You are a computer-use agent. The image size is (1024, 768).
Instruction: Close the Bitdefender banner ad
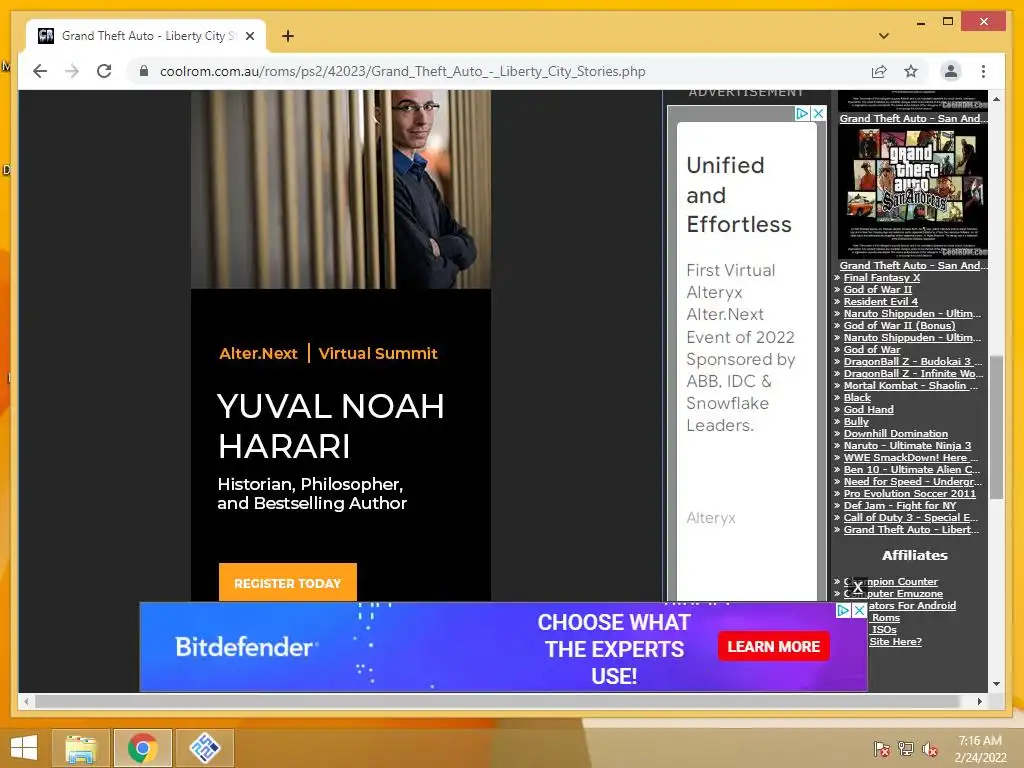click(860, 611)
